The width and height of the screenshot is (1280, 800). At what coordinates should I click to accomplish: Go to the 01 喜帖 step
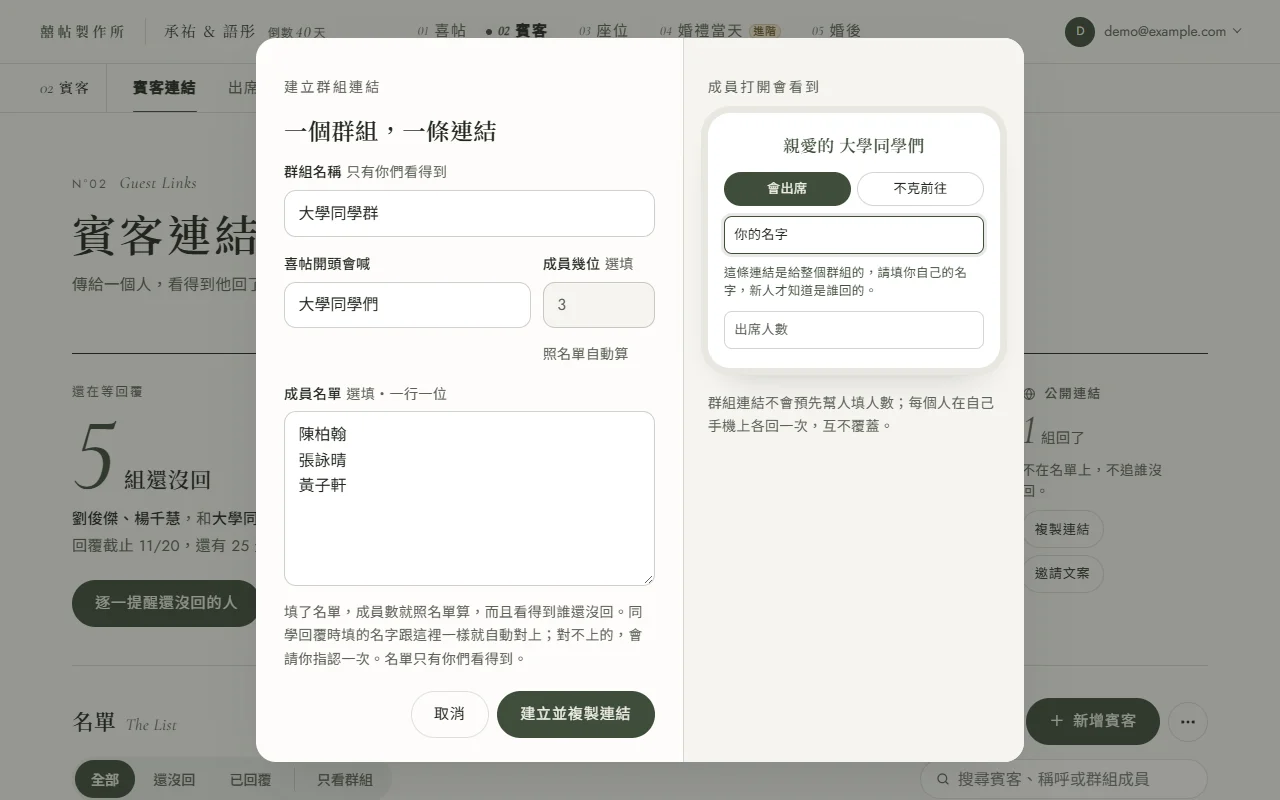(441, 31)
